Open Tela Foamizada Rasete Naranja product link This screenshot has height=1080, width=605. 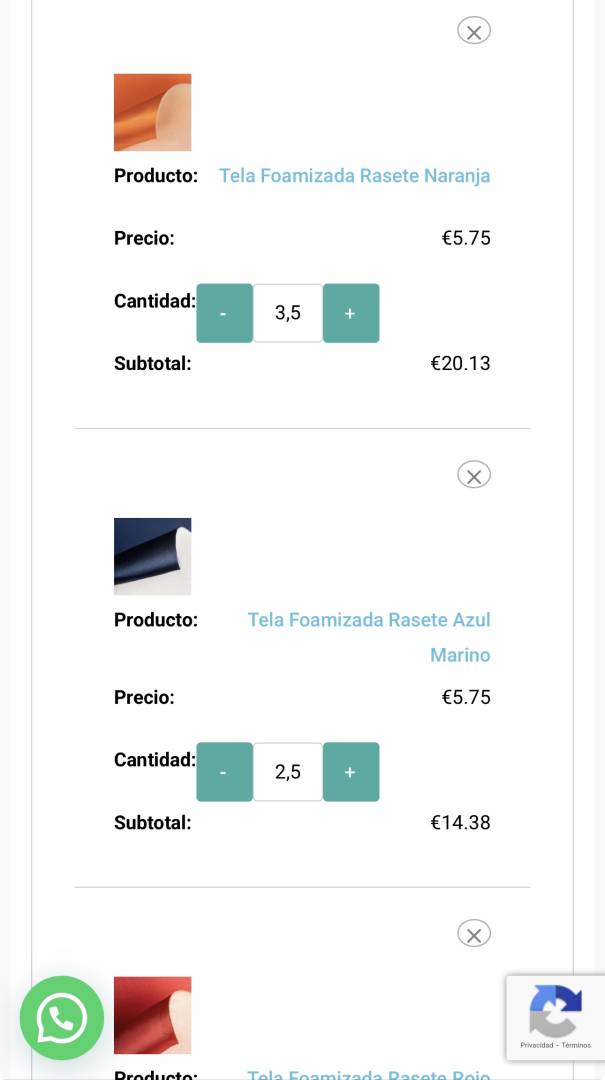[x=354, y=176]
